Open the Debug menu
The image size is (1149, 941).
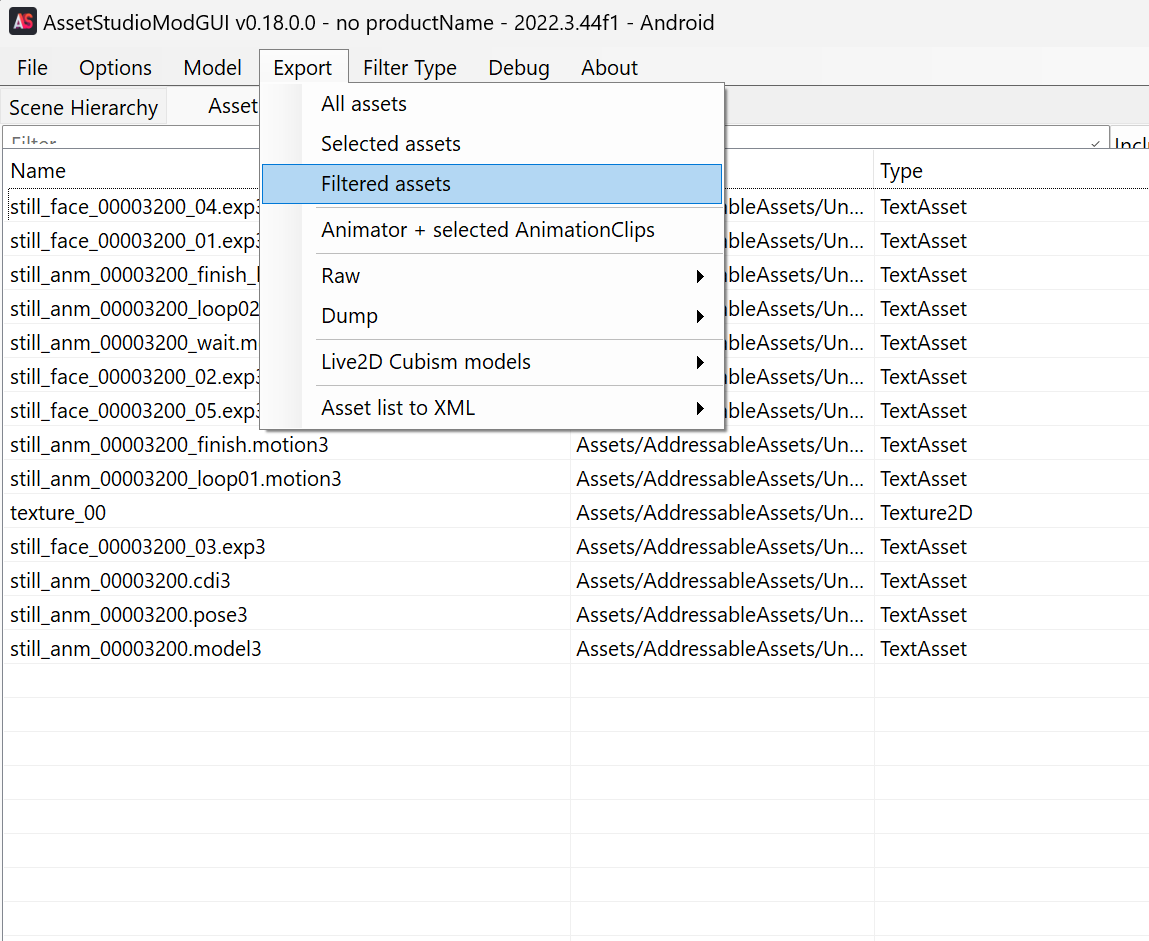519,67
